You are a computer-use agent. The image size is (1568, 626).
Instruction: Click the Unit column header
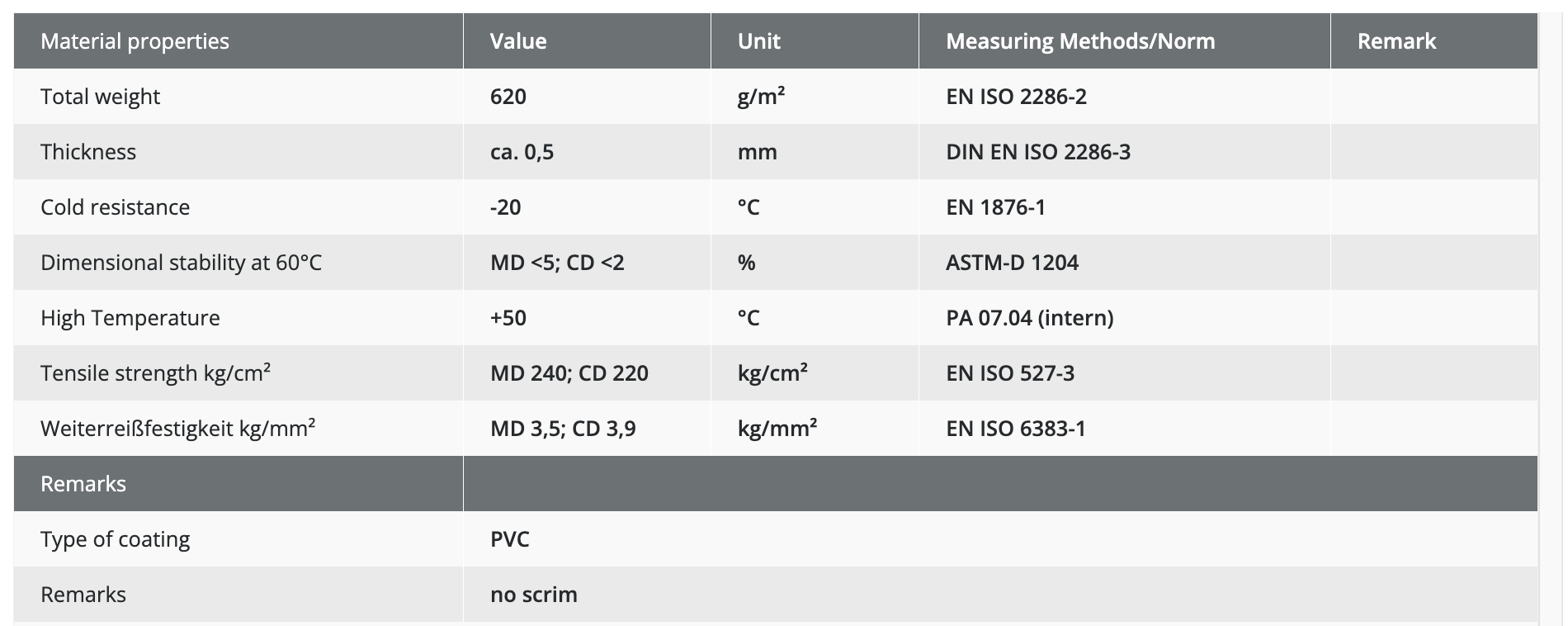click(x=759, y=41)
